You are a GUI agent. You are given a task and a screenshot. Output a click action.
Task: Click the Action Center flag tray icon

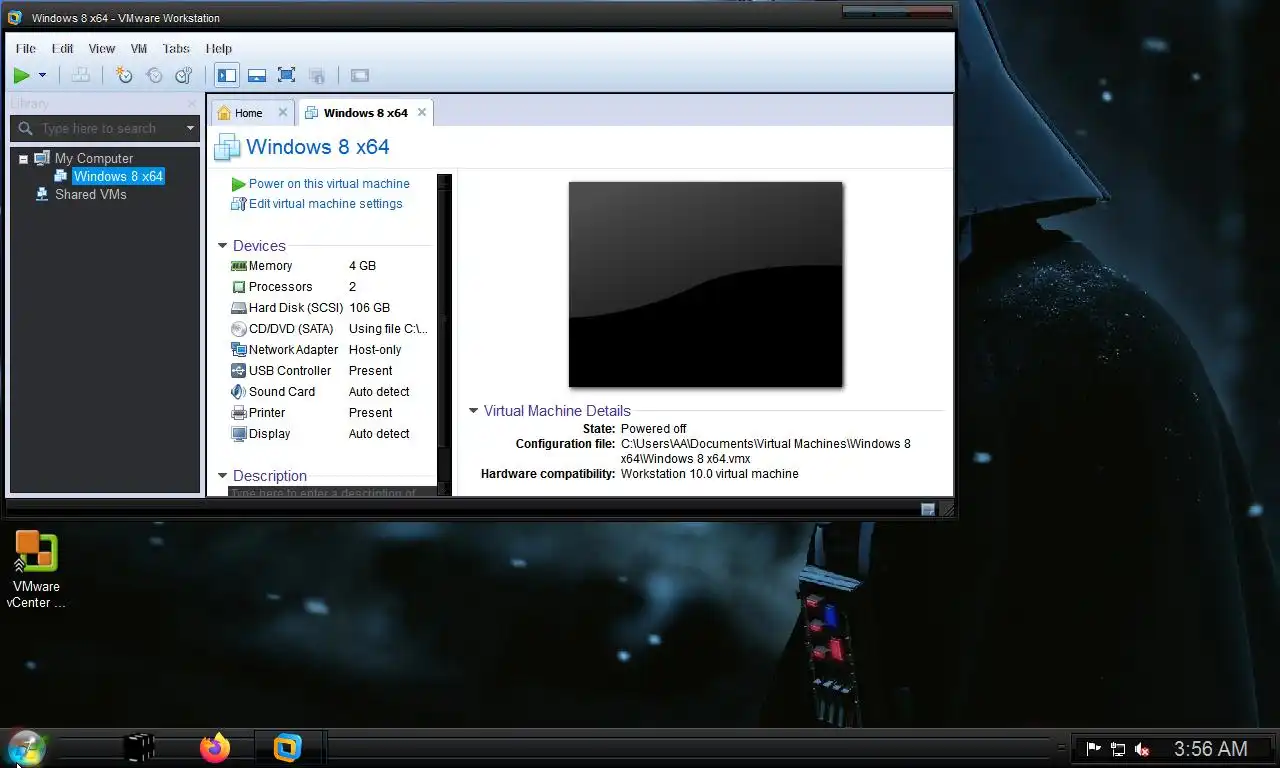(x=1094, y=748)
